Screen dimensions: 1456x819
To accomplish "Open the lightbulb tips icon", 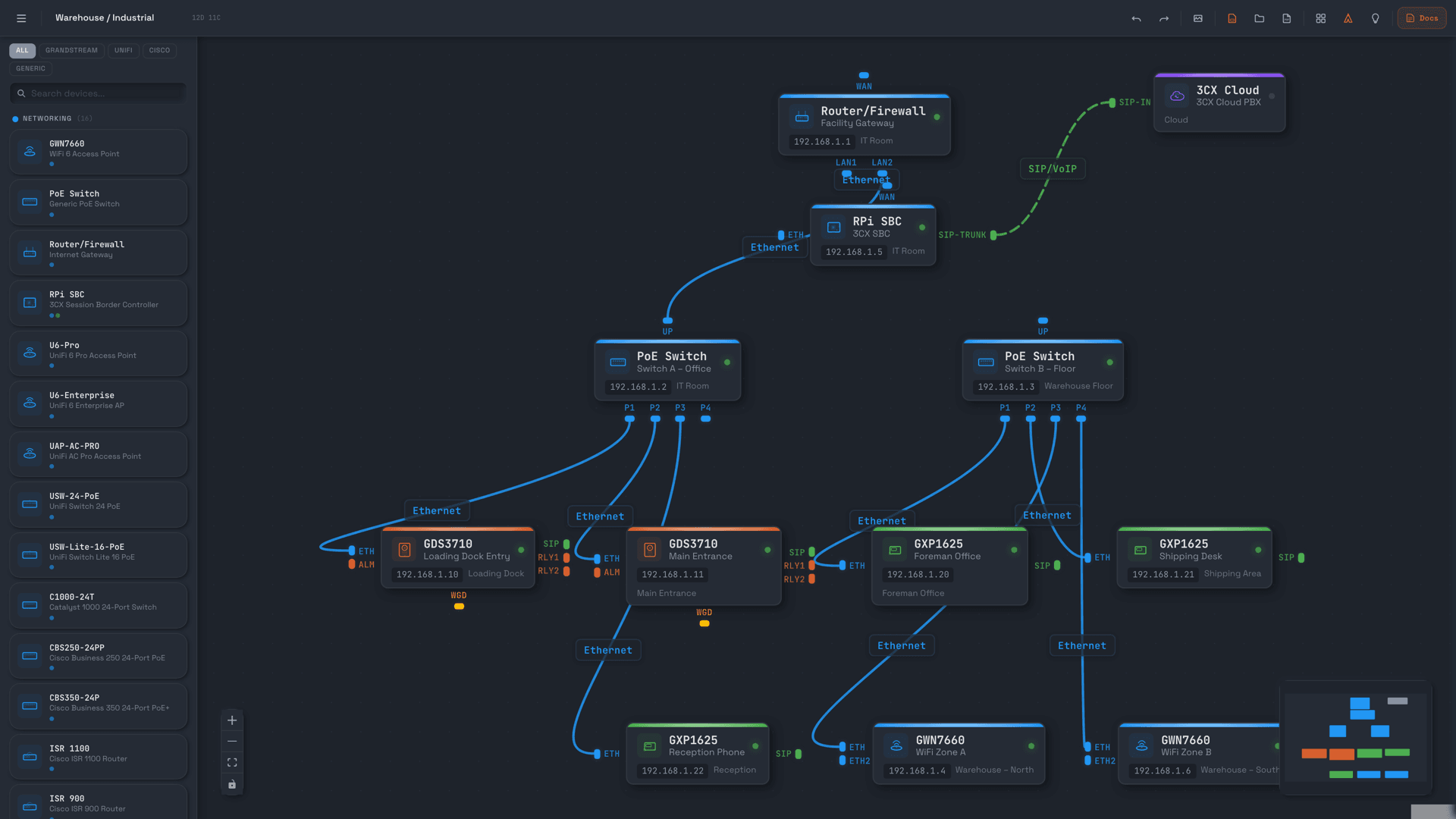I will pos(1375,18).
